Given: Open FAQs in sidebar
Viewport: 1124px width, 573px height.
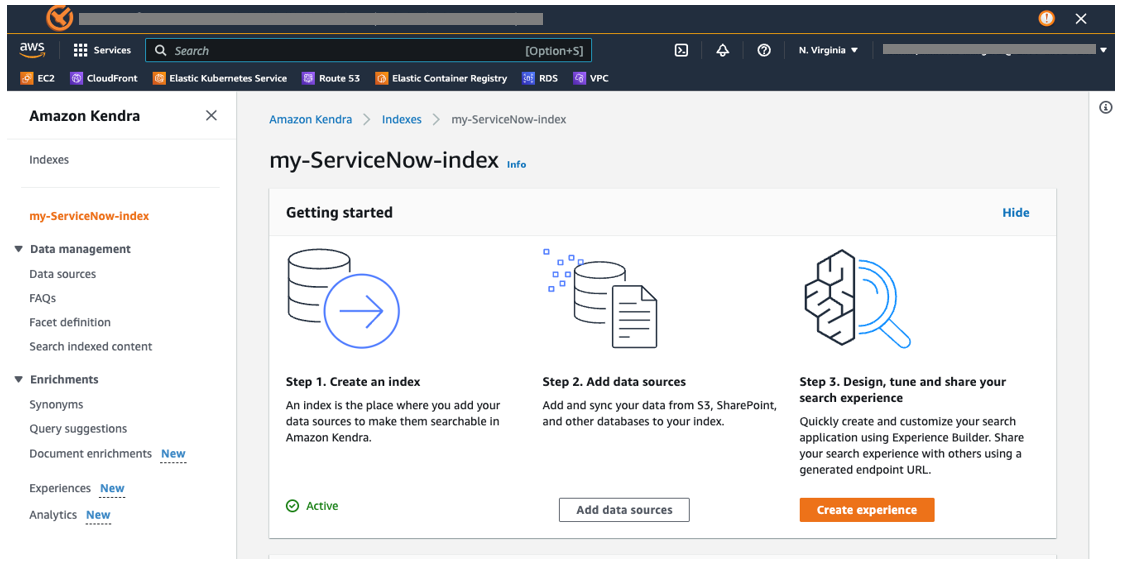Looking at the screenshot, I should tap(42, 298).
